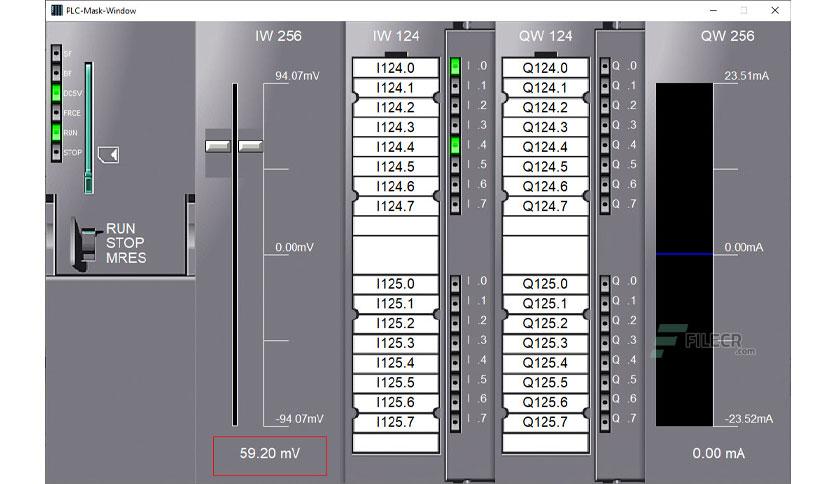Click the RUN status LED on the CPU
The height and width of the screenshot is (484, 836).
tap(56, 132)
